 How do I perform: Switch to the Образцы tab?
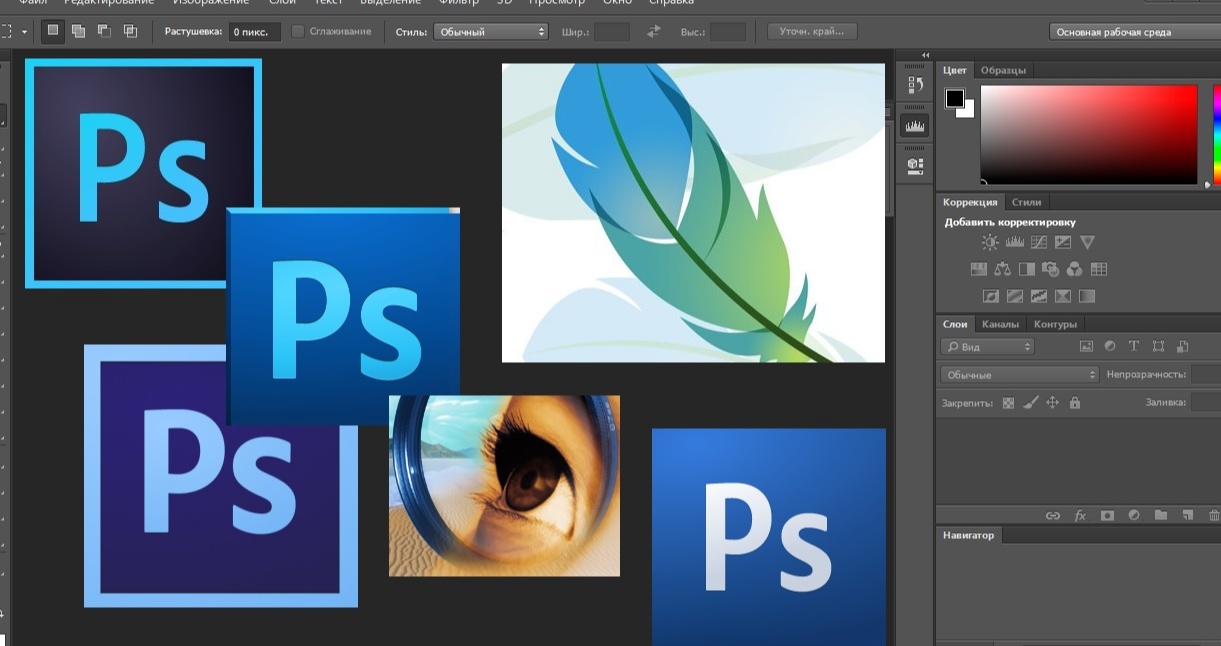(1003, 70)
